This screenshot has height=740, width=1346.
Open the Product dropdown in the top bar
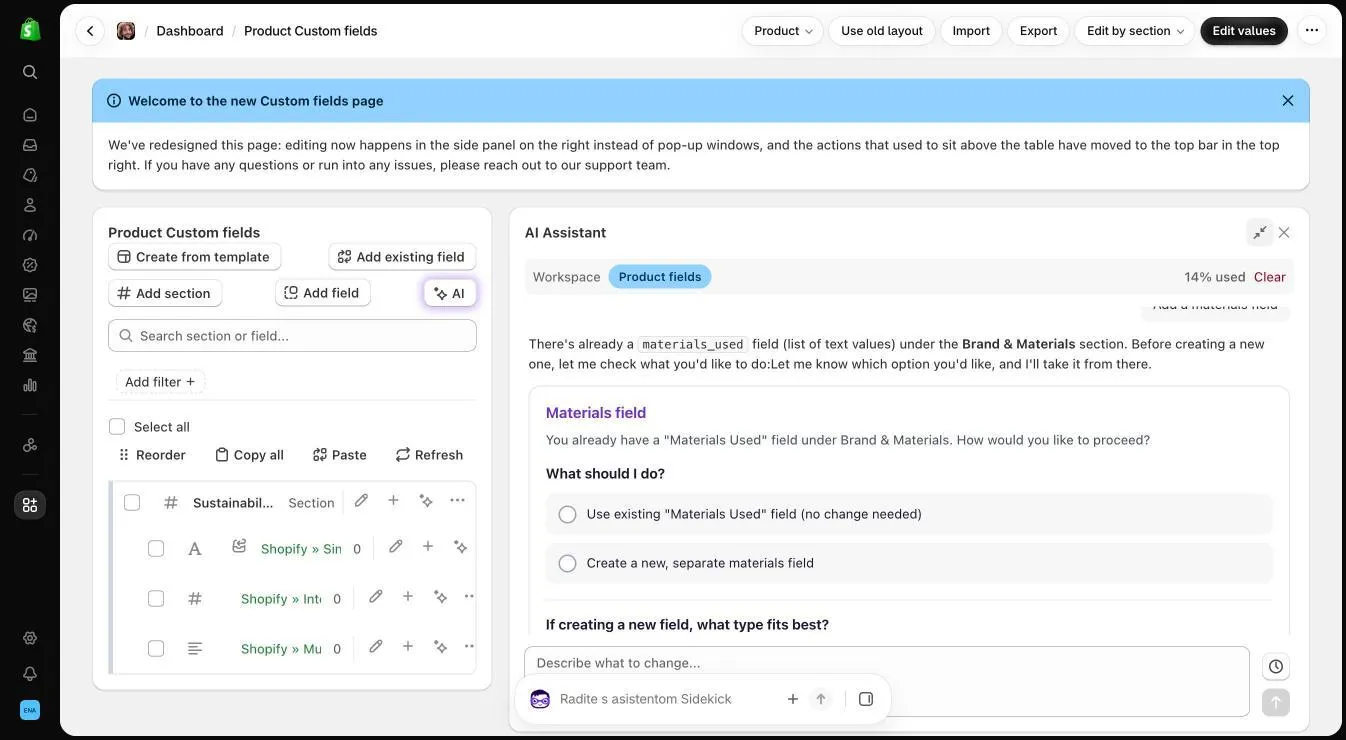pos(783,31)
